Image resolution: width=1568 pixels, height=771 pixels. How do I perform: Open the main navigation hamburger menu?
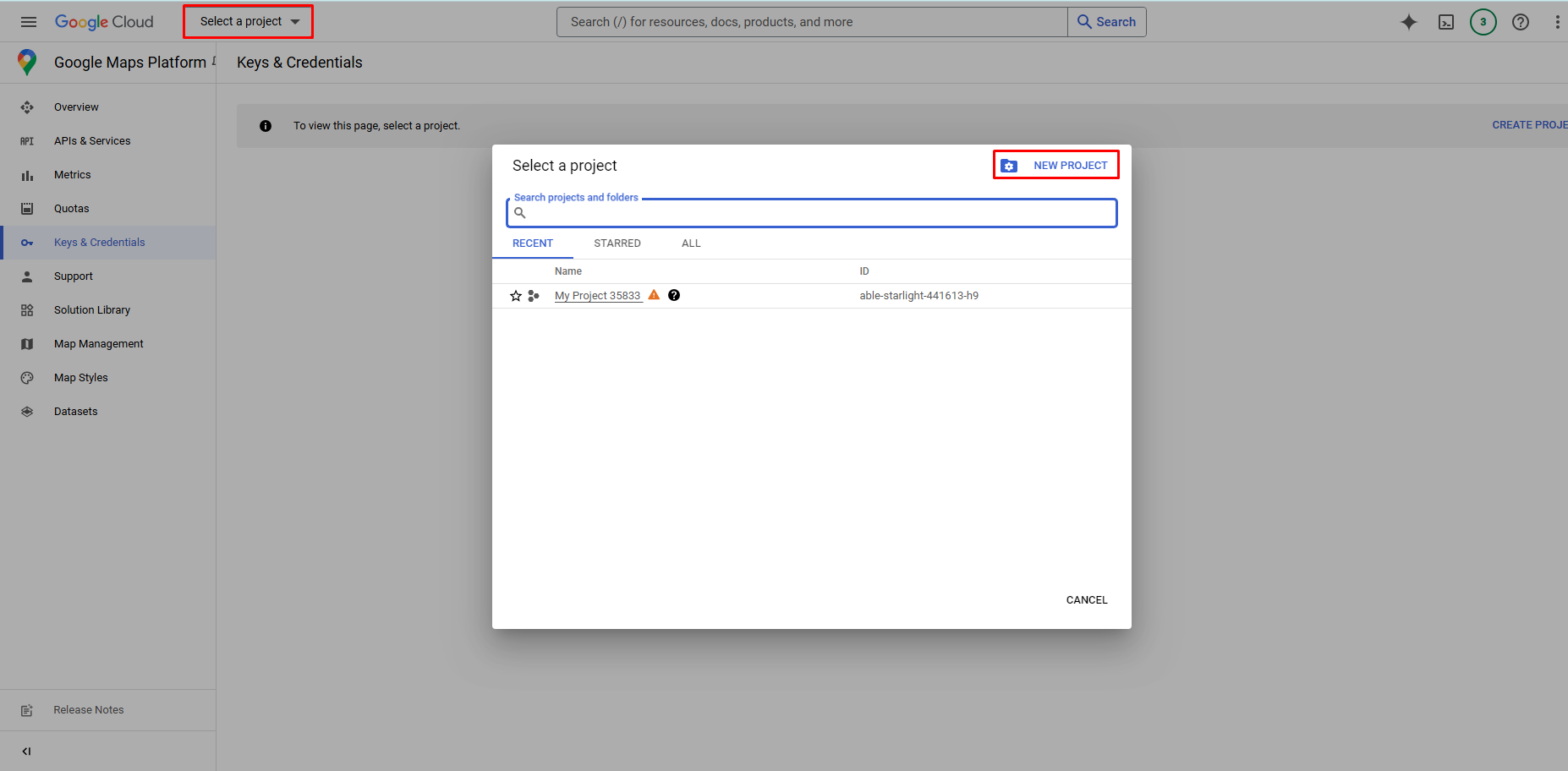[28, 22]
